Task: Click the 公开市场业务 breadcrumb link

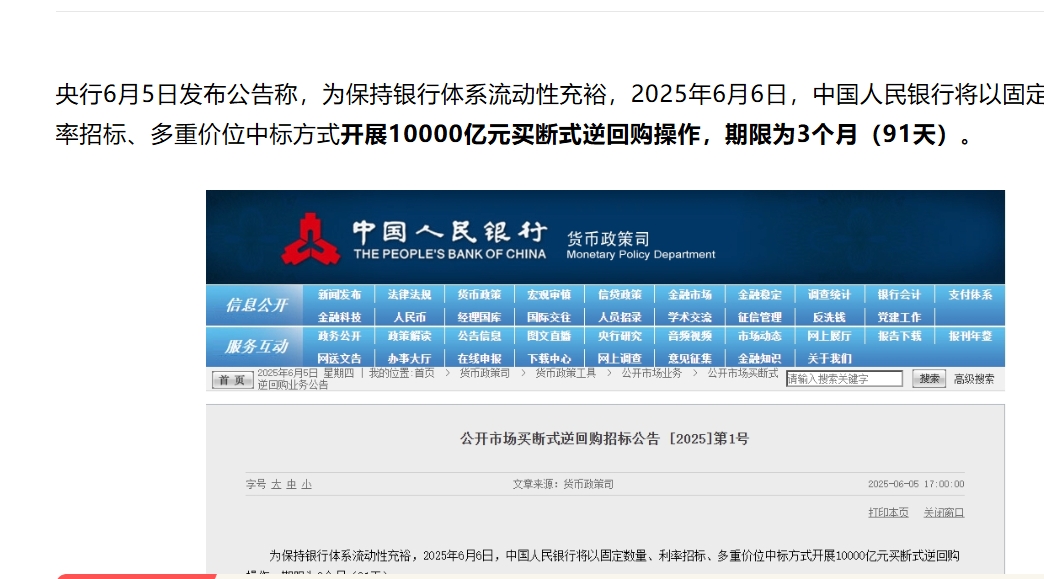Action: click(x=652, y=373)
